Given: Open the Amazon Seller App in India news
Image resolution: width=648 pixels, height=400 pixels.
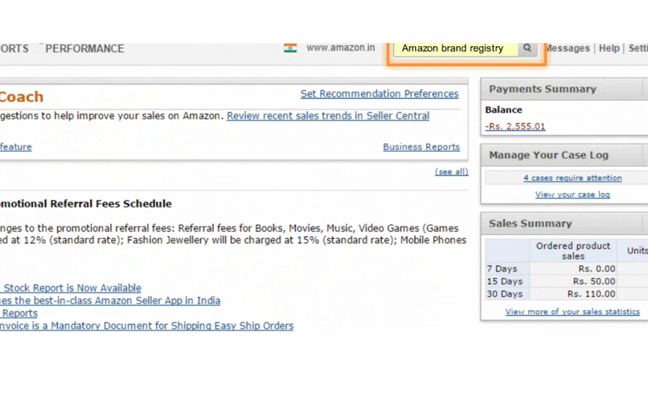Looking at the screenshot, I should (x=110, y=300).
